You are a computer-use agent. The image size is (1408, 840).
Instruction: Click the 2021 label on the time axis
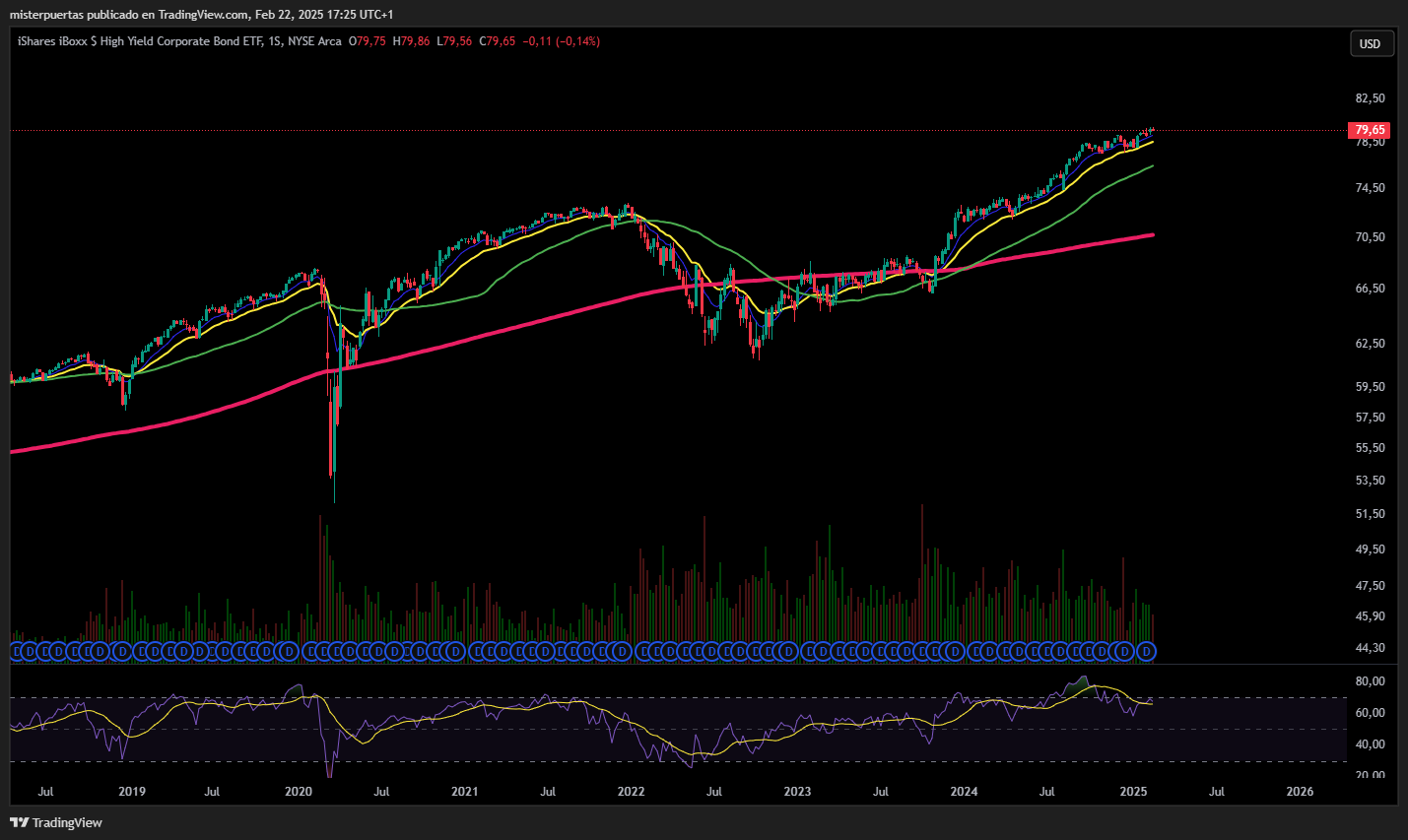(465, 792)
